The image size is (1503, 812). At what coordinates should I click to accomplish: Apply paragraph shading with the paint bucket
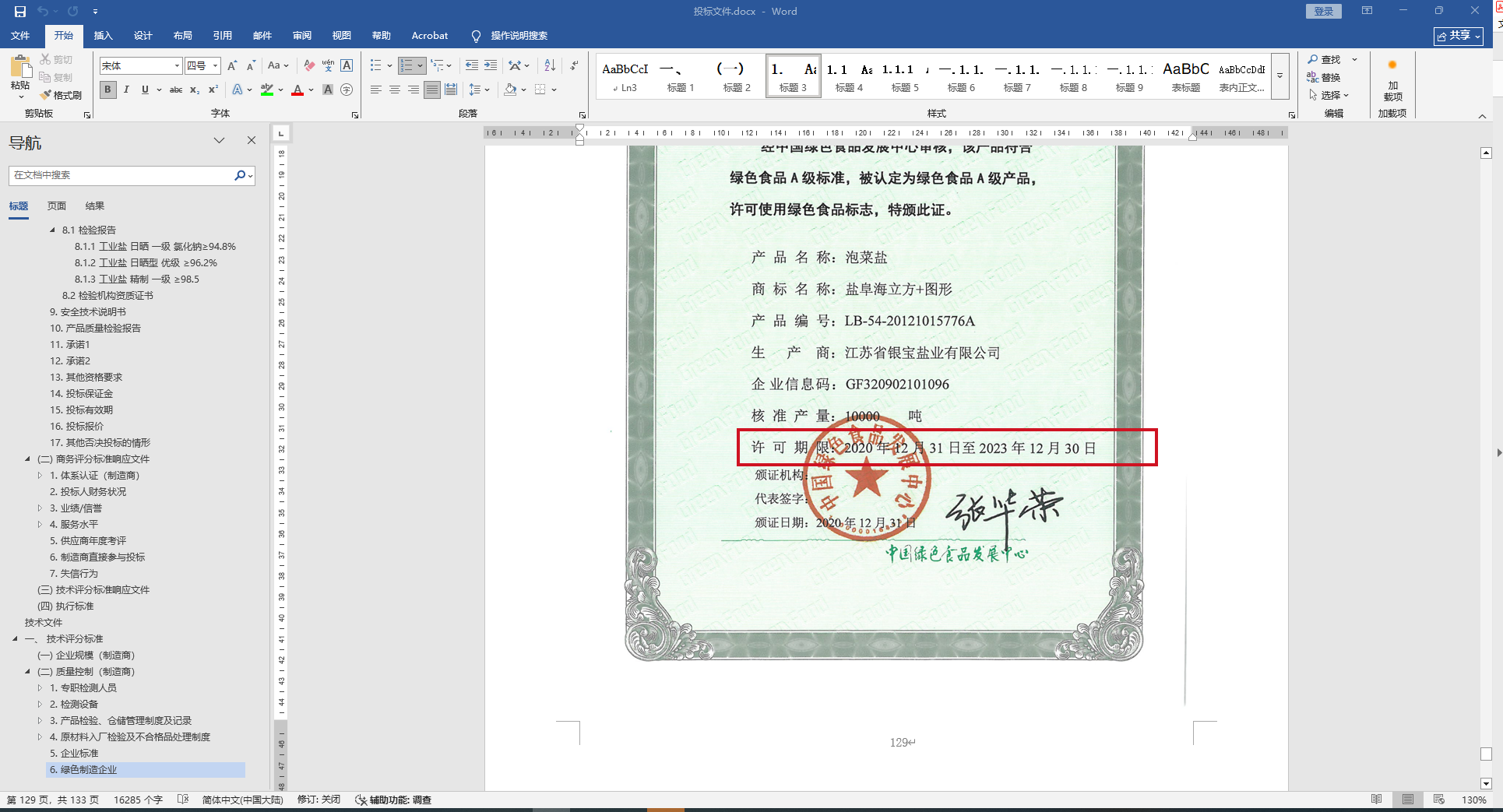(510, 90)
